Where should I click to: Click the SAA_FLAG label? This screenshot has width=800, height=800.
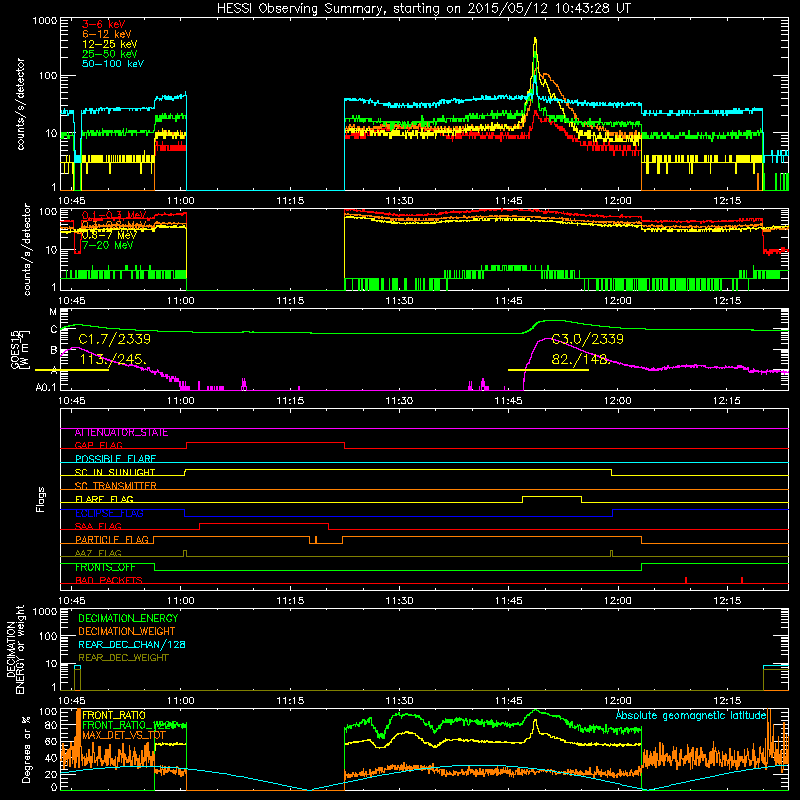tap(98, 527)
